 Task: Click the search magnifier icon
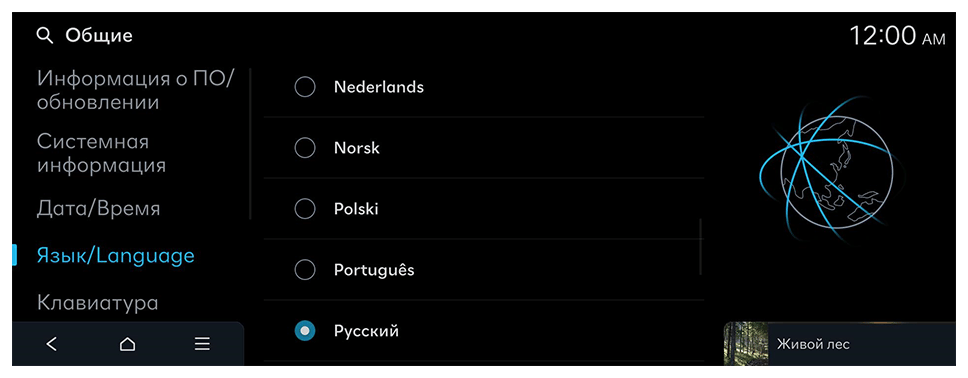45,36
